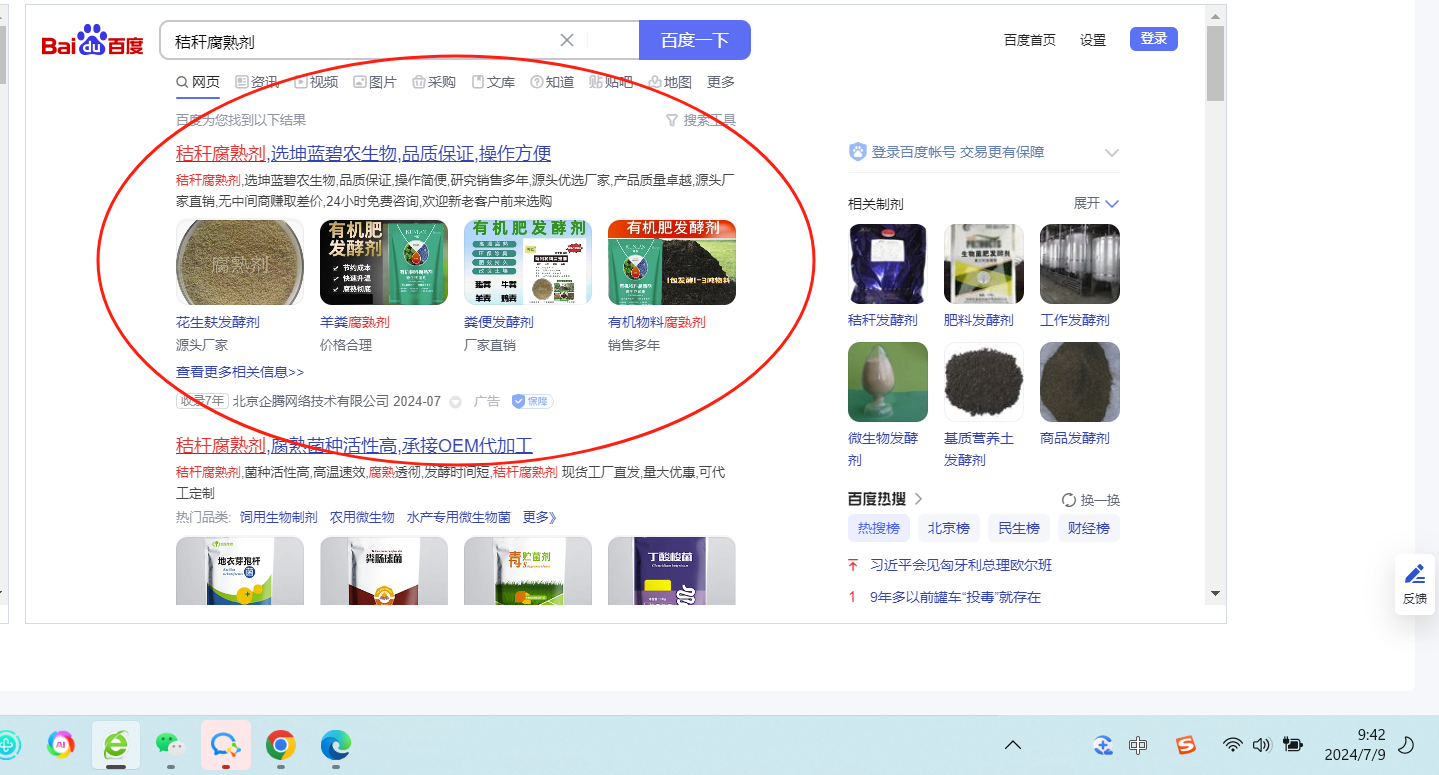Open the 羊粪腐熟剂 link
This screenshot has height=775, width=1439.
click(x=355, y=322)
